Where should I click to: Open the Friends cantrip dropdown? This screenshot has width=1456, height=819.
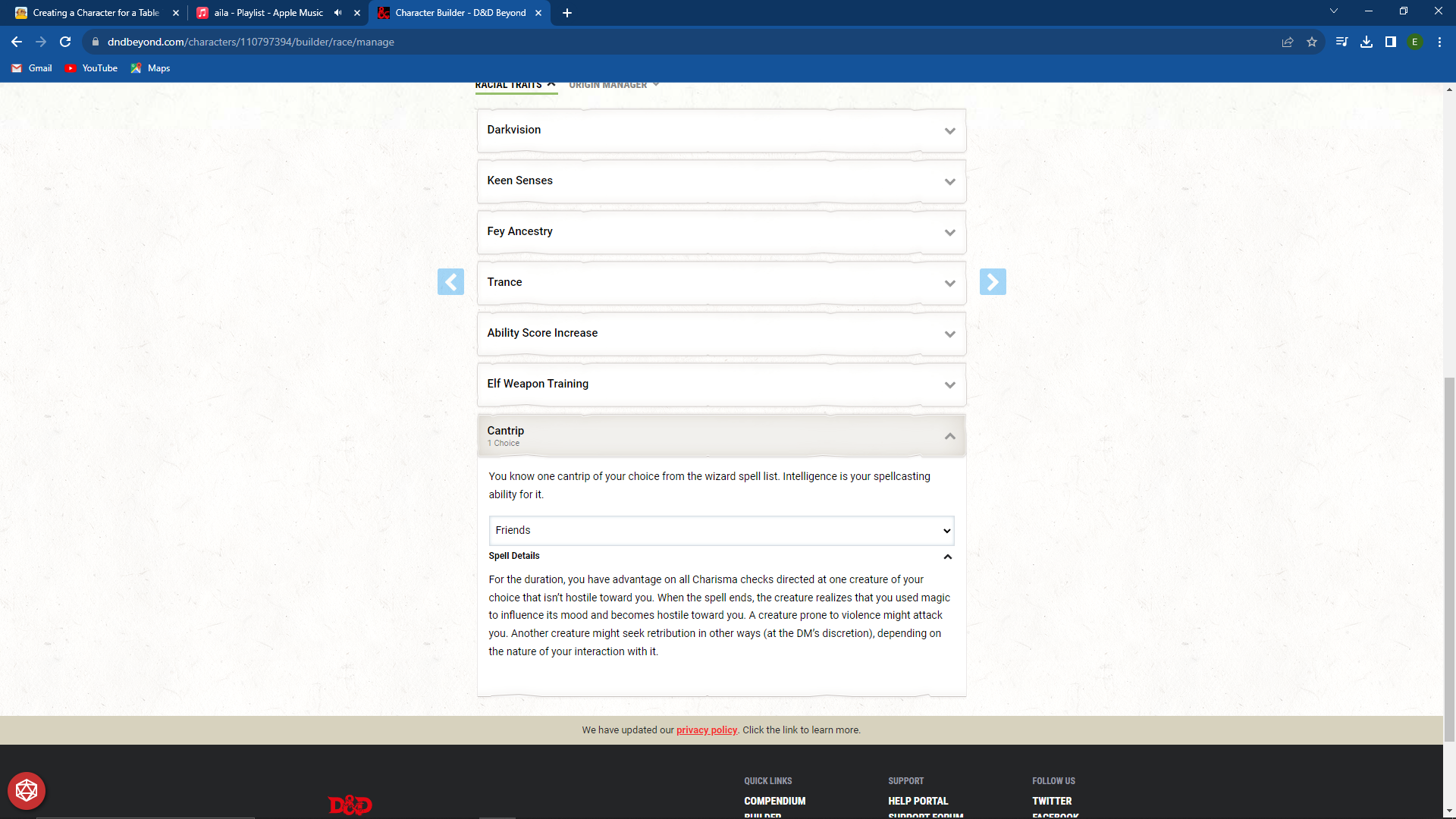[x=720, y=530]
